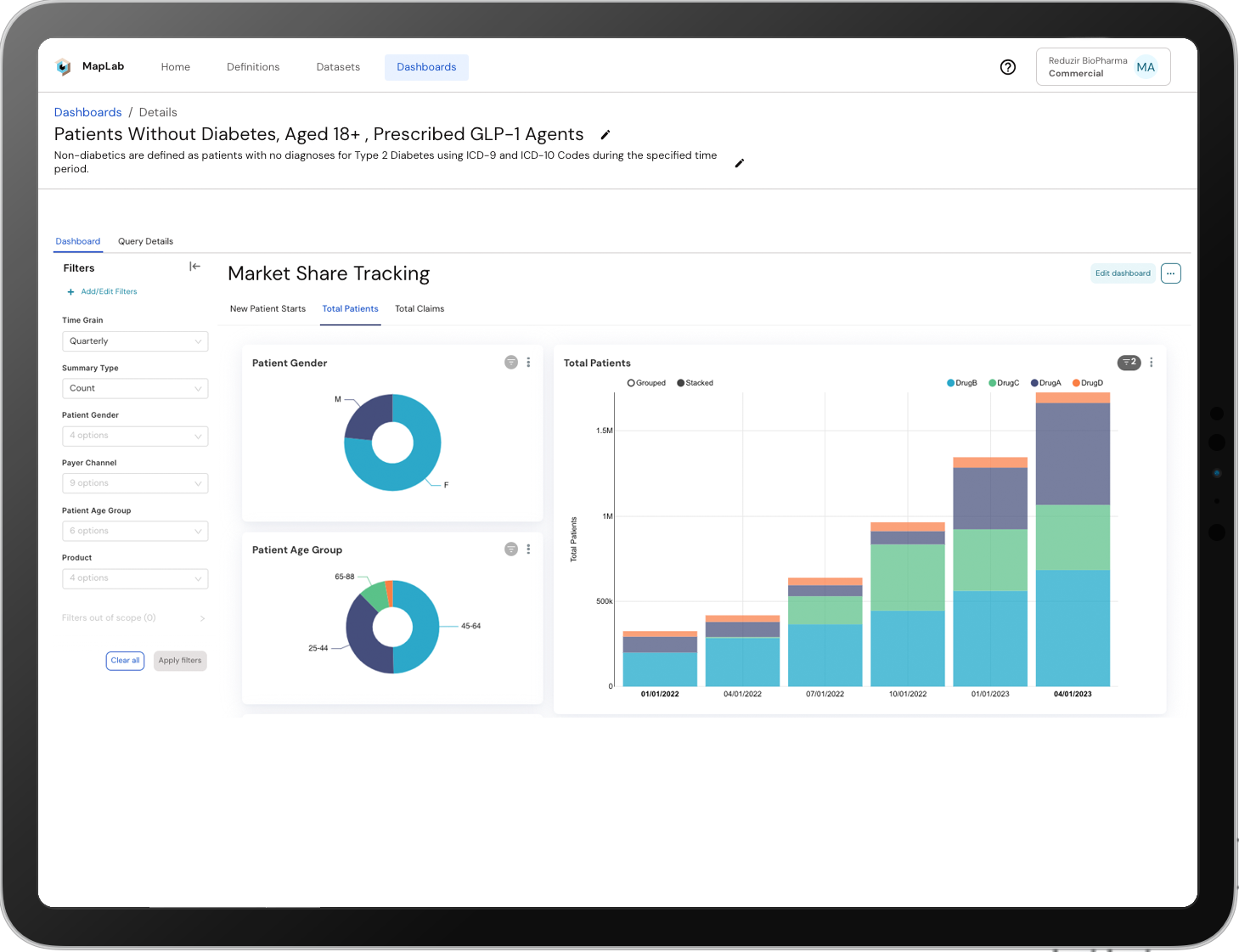Viewport: 1239px width, 952px height.
Task: Open the Query Details tab
Action: coord(144,241)
